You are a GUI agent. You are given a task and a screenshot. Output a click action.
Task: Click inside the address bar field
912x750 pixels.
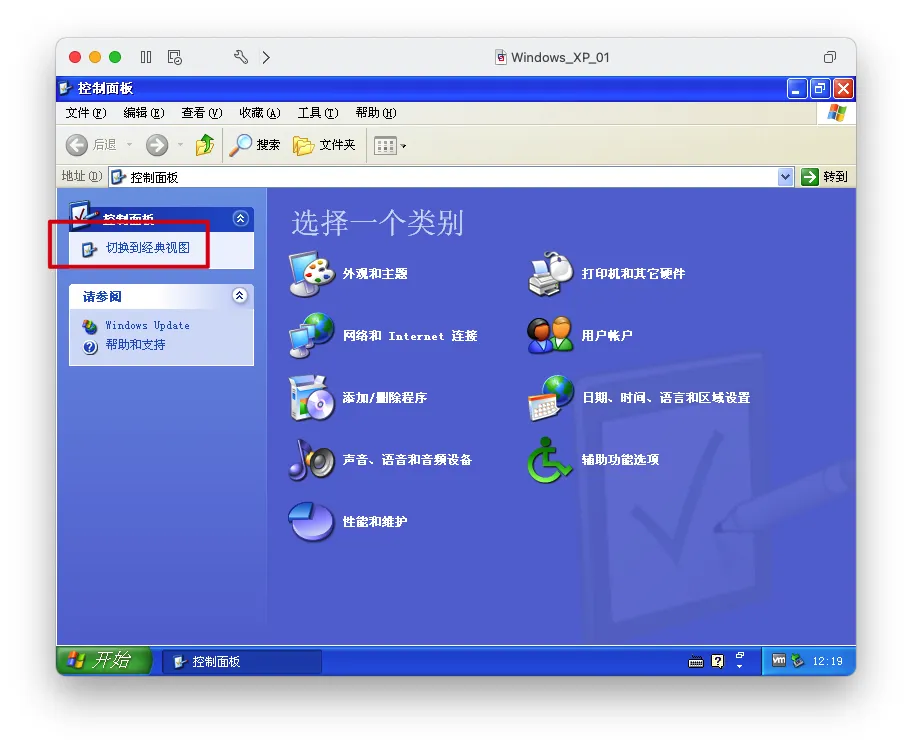[443, 177]
